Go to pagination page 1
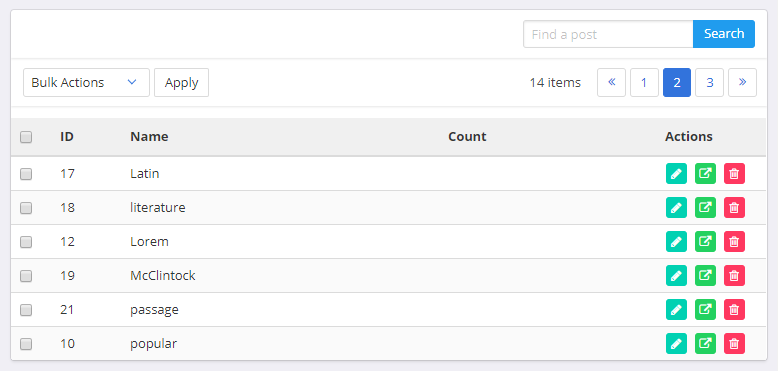The image size is (778, 371). coord(644,82)
